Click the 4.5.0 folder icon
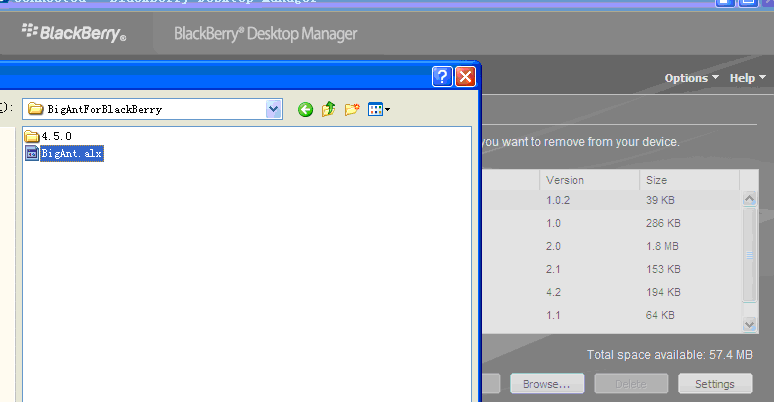 tap(32, 136)
